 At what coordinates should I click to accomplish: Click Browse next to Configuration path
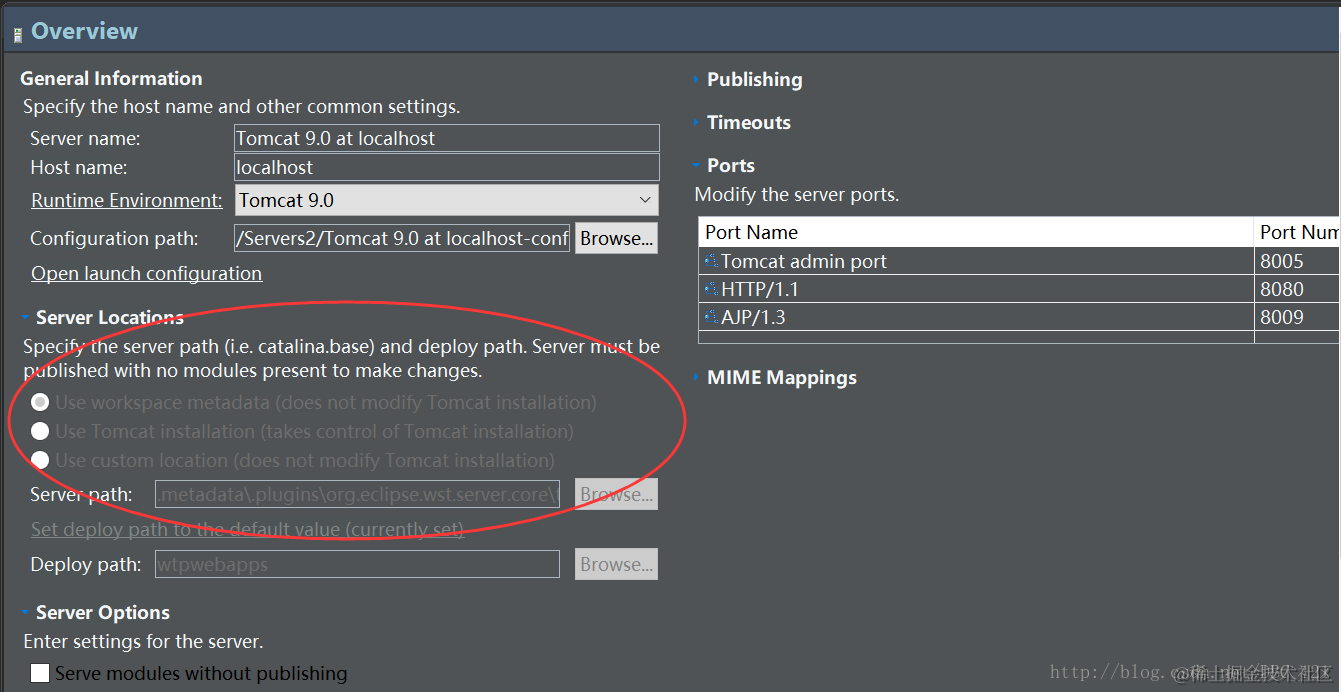(616, 238)
